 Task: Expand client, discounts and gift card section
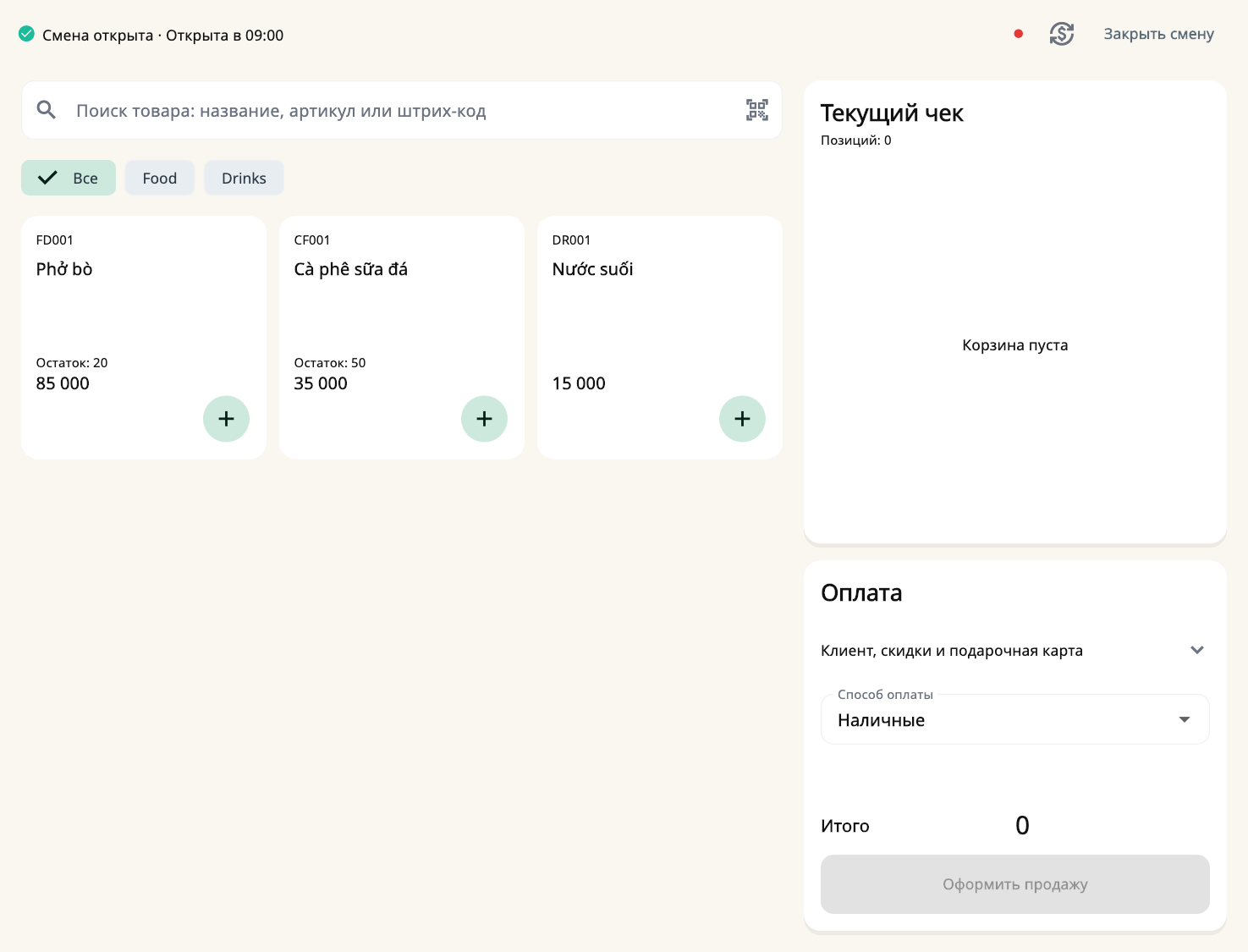[1015, 651]
